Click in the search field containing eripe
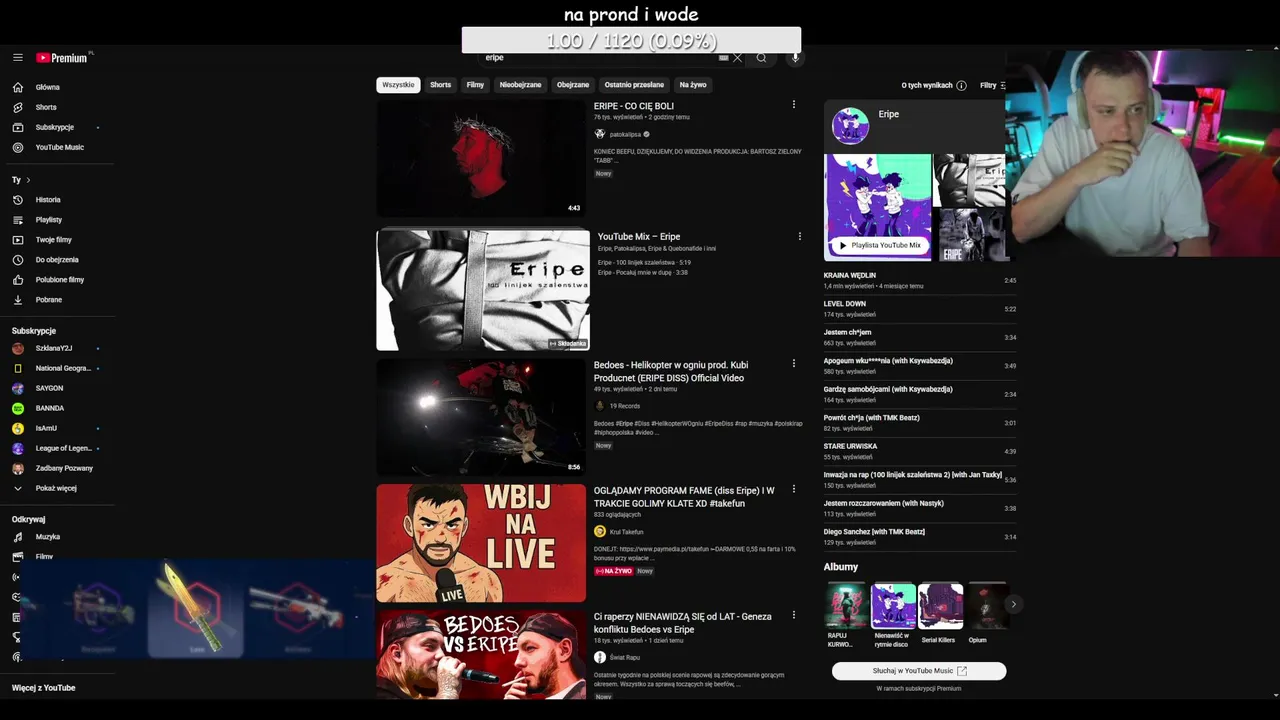 [x=600, y=58]
